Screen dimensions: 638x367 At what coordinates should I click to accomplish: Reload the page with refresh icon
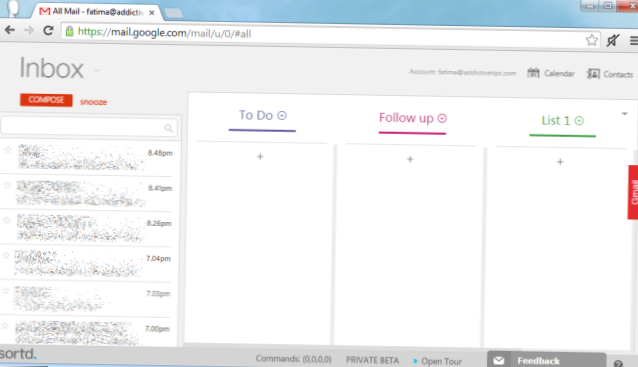click(48, 31)
